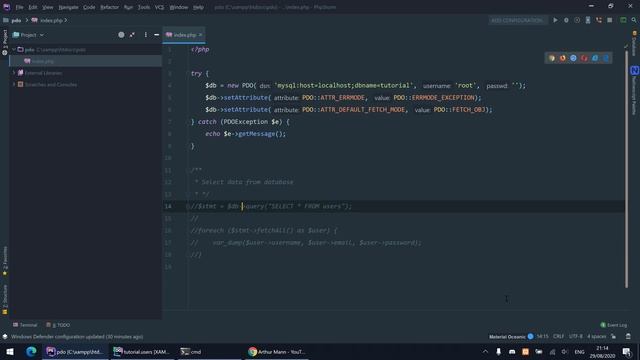Toggle read-only lock icon in status bar
Viewport: 640px width, 360px height.
pyautogui.click(x=613, y=337)
